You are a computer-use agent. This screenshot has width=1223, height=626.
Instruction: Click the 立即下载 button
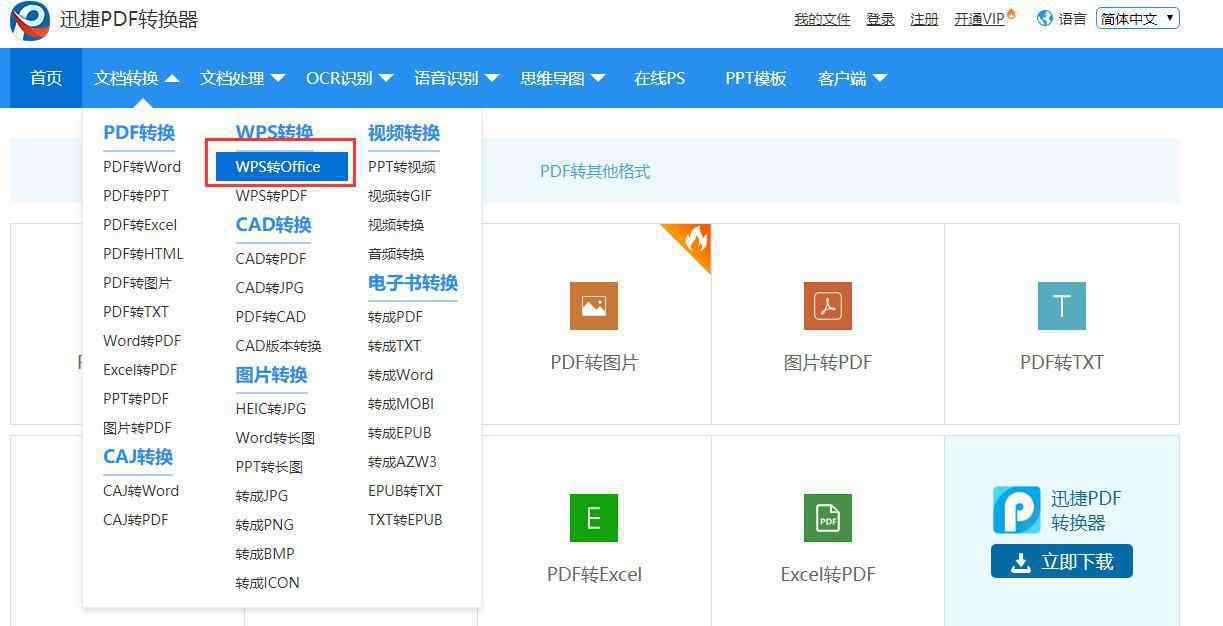tap(1062, 561)
